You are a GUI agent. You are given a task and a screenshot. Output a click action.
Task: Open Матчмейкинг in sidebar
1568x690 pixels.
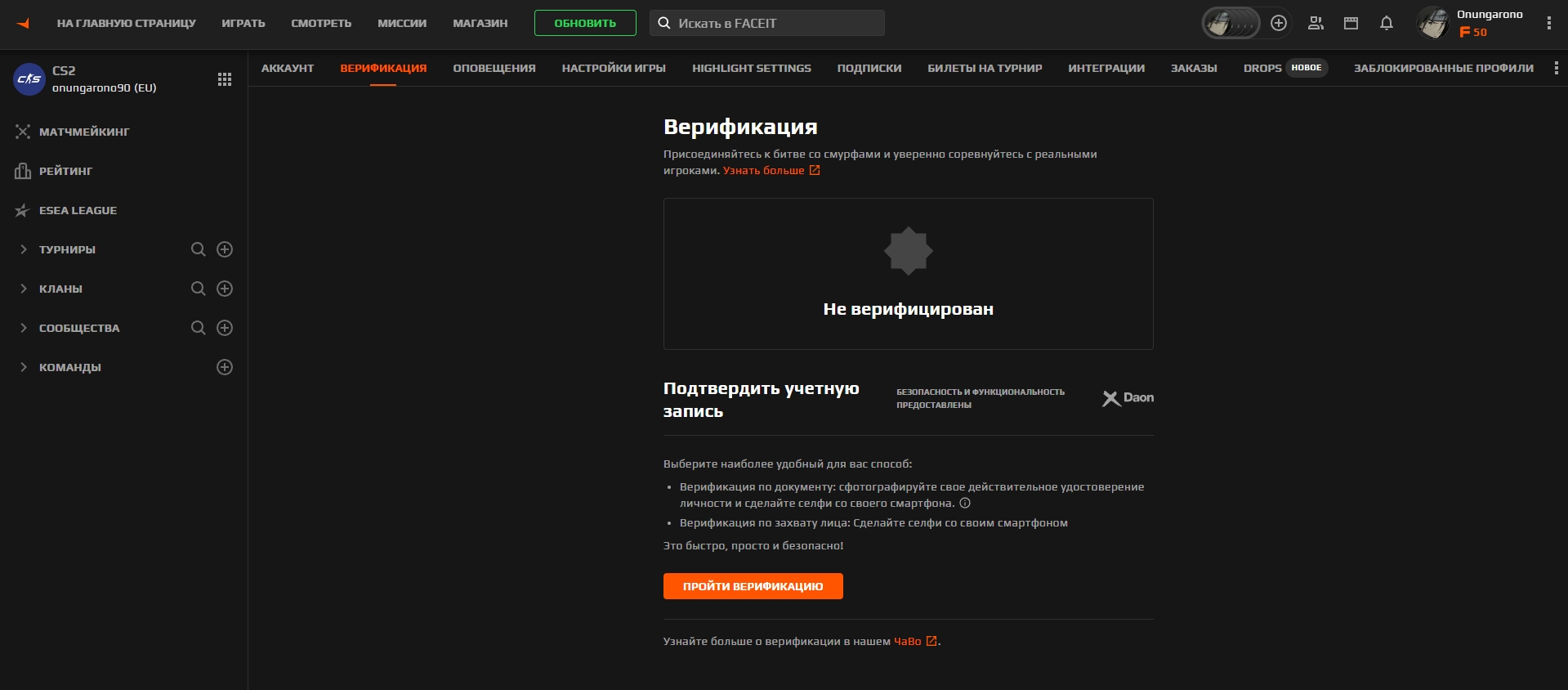[x=84, y=132]
